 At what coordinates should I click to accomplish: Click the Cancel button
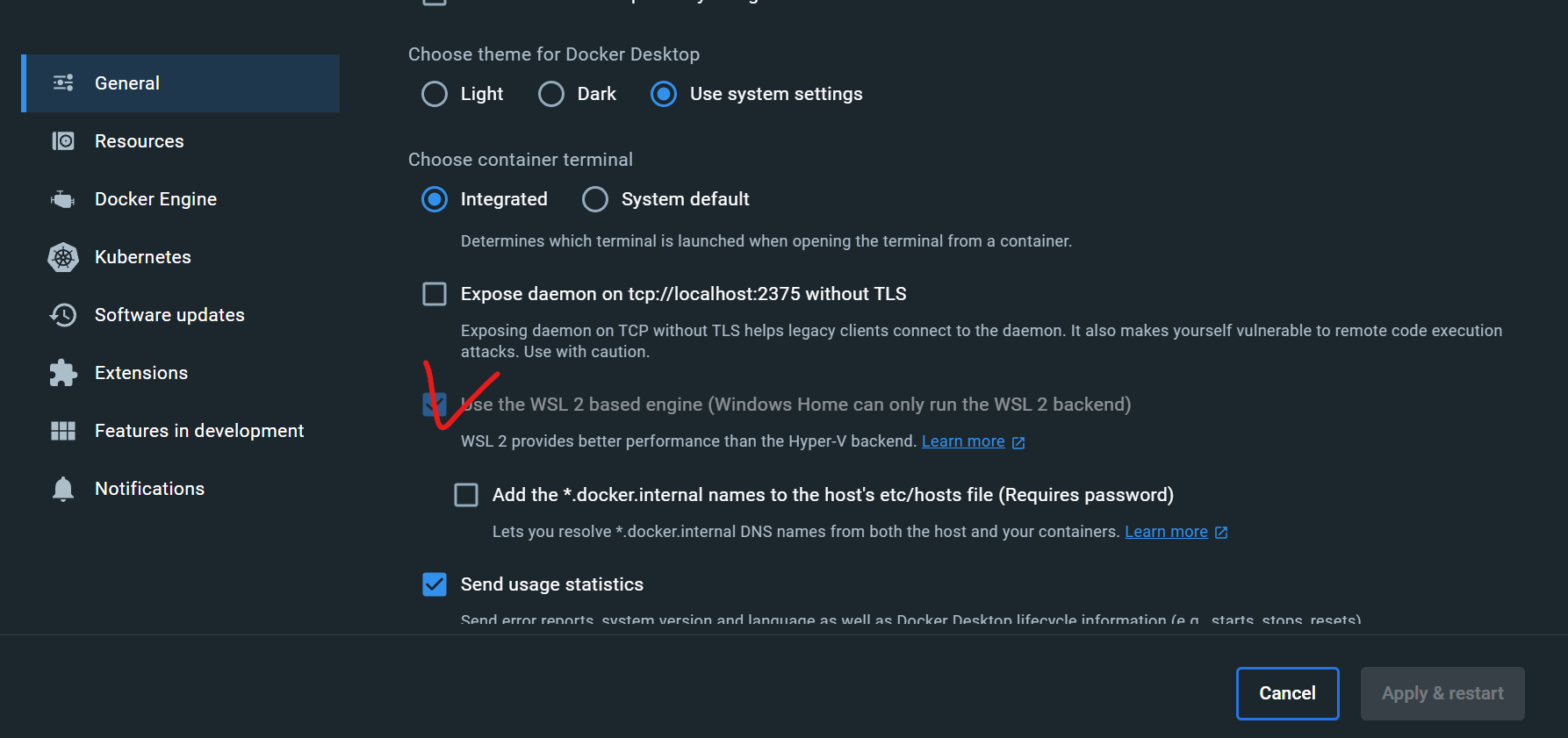pyautogui.click(x=1287, y=693)
